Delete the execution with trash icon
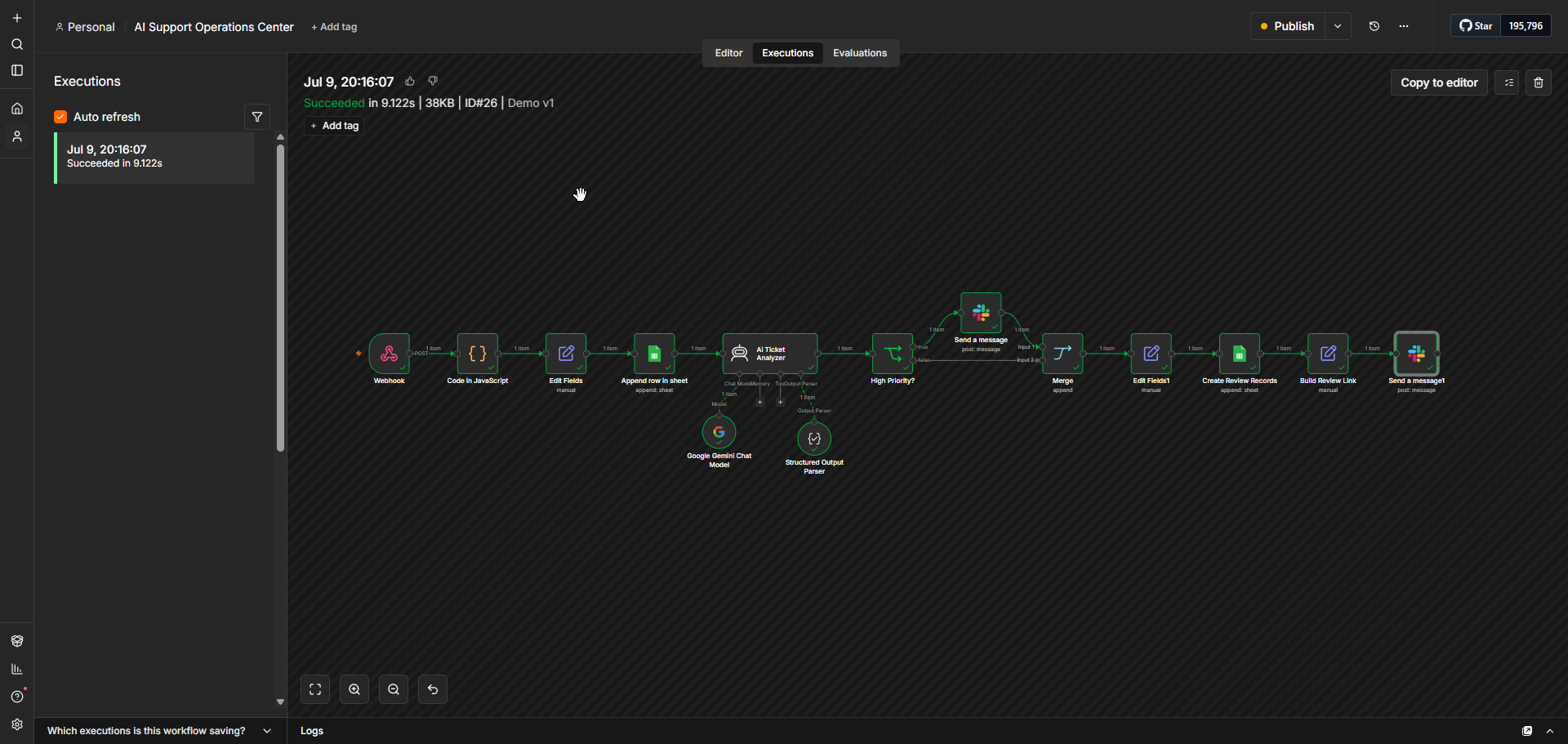This screenshot has width=1568, height=744. [1539, 82]
